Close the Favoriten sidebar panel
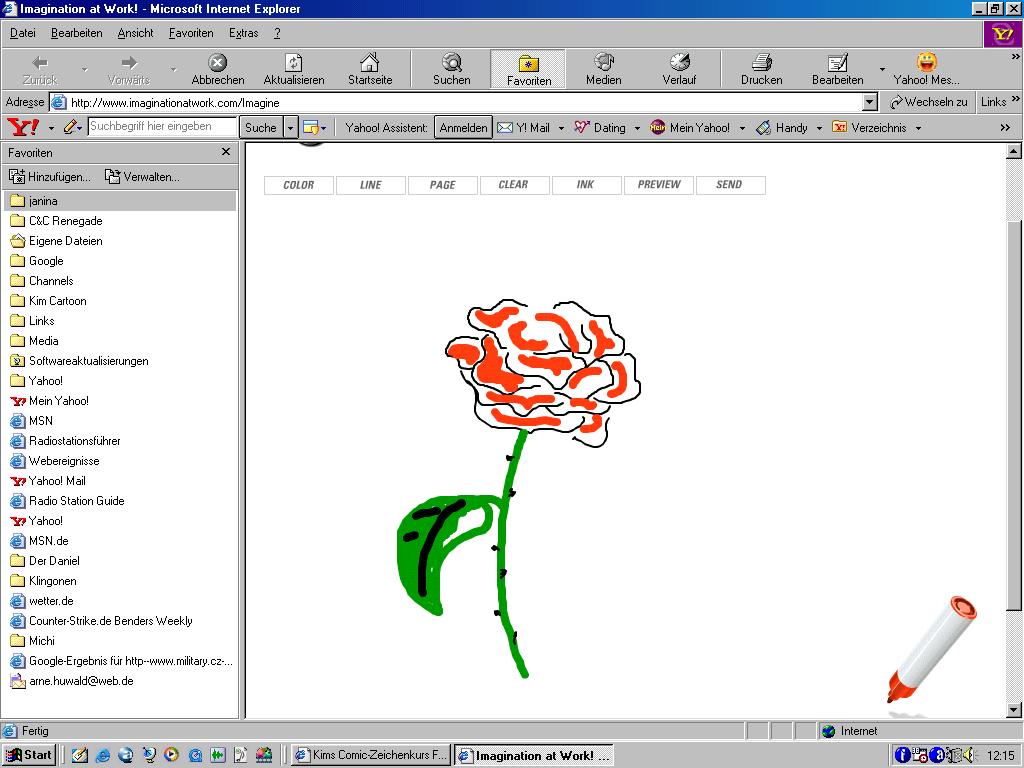 pos(226,152)
